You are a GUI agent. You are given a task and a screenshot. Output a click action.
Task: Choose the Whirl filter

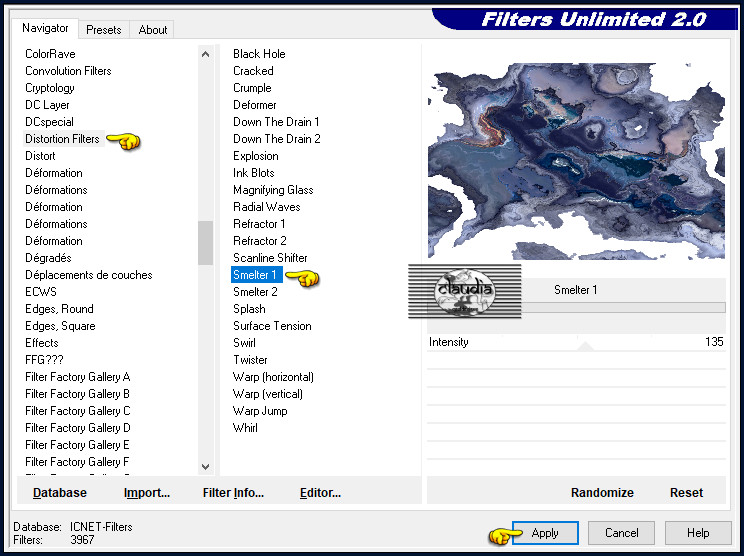pyautogui.click(x=245, y=428)
